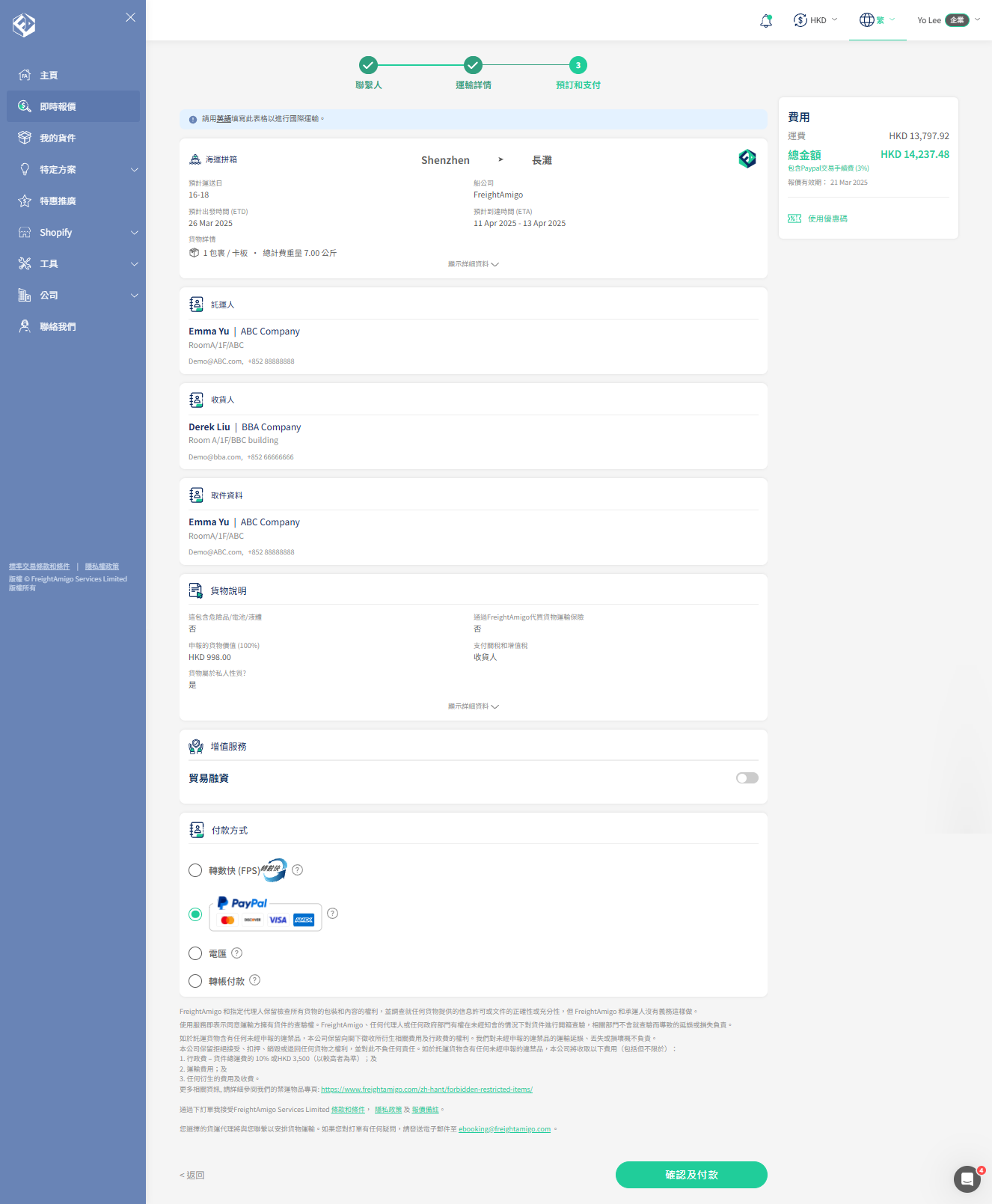Open forbidden-restricted-items URL link
Viewport: 992px width, 1204px height.
[426, 1090]
